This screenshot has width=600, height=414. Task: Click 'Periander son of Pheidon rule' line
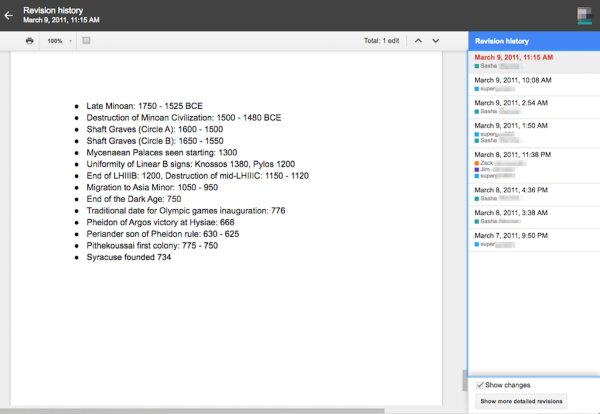pyautogui.click(x=163, y=234)
